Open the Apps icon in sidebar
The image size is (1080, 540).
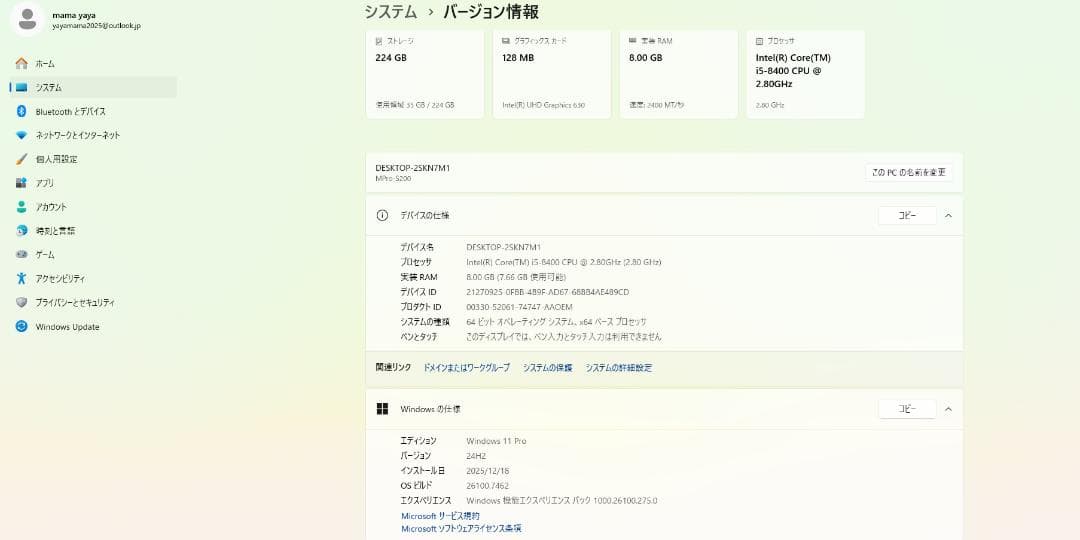(21, 183)
